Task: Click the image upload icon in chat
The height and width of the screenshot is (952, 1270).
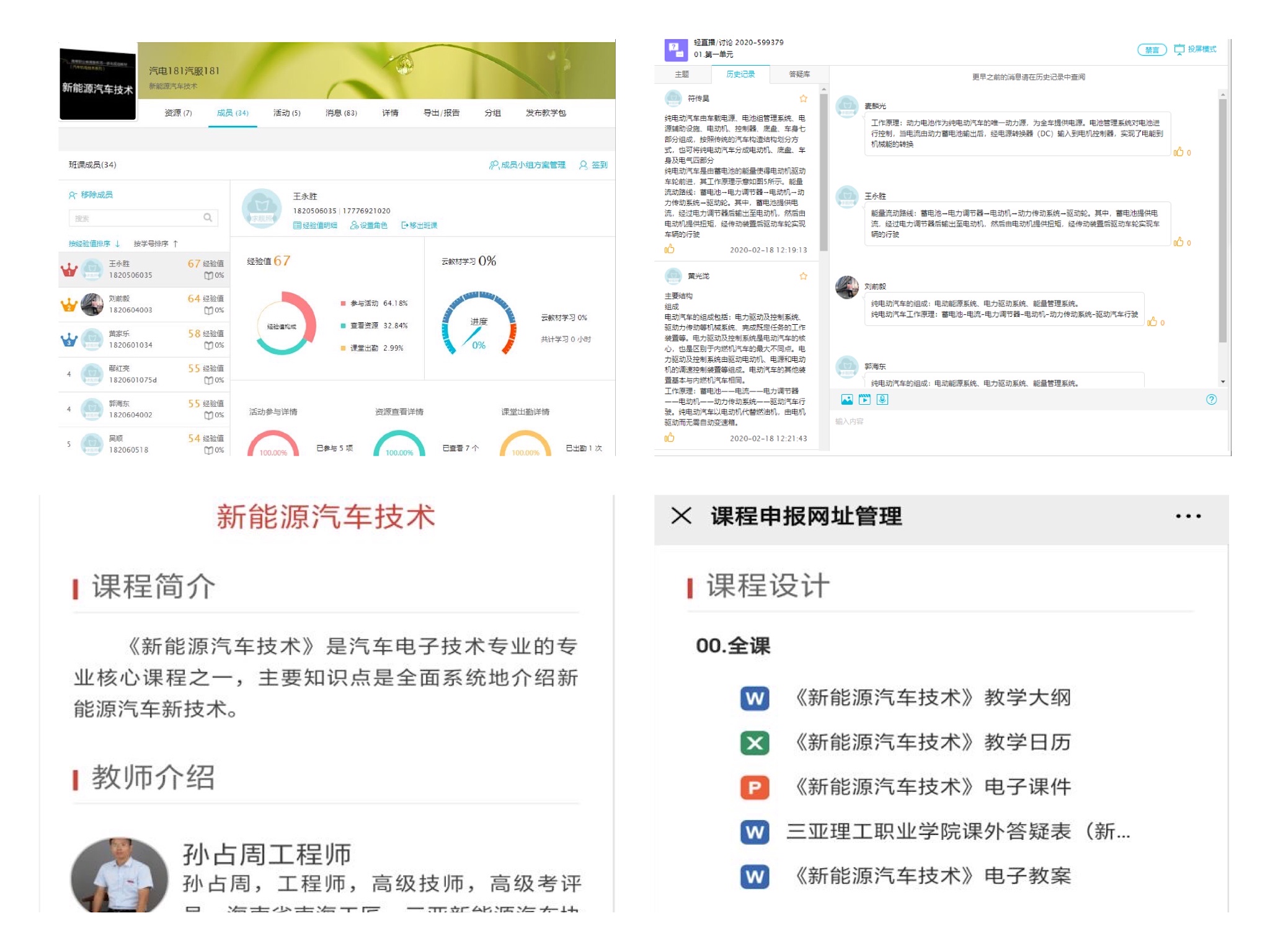Action: coord(846,400)
